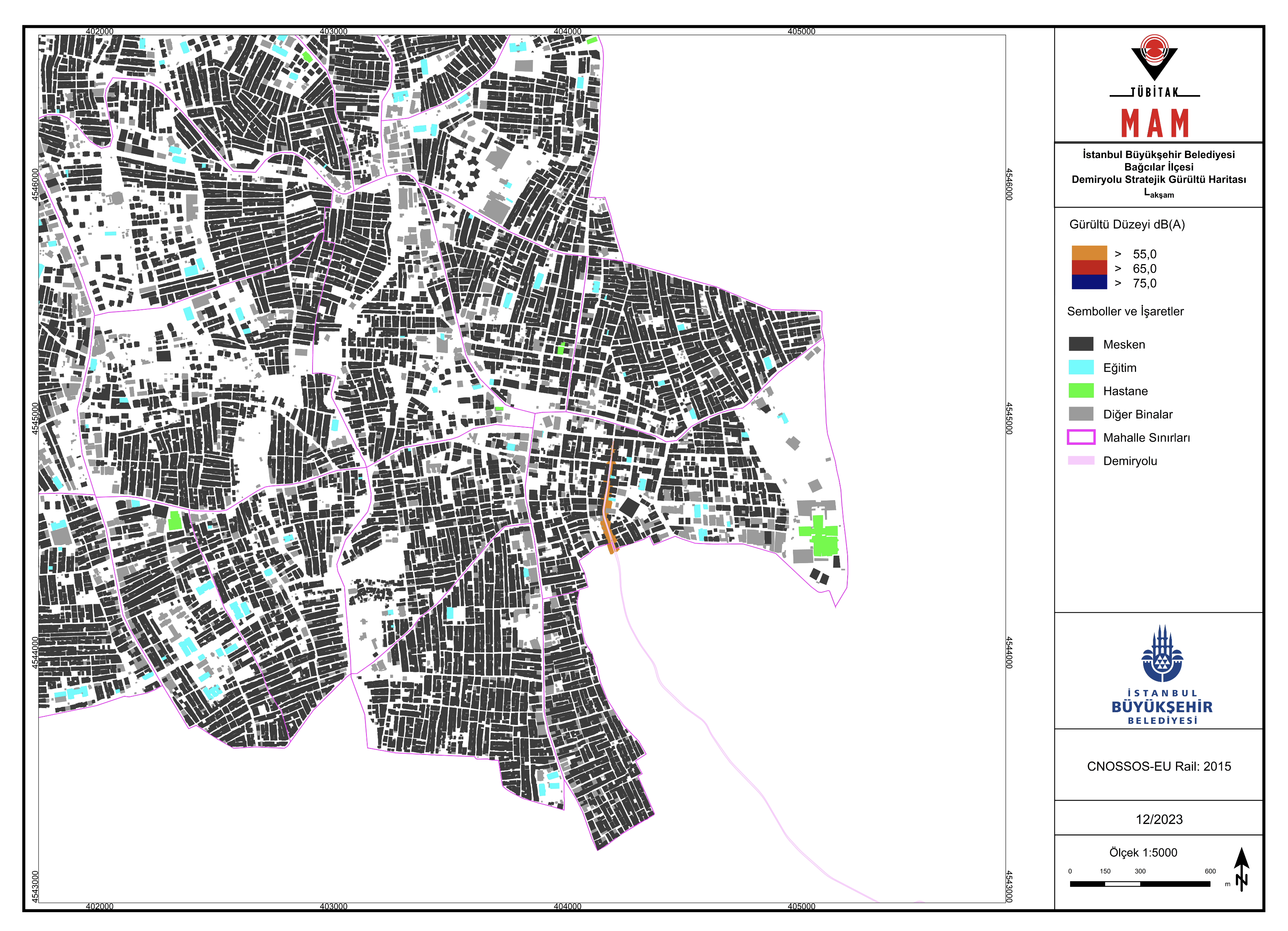The height and width of the screenshot is (931, 1288).
Task: Click the light pink Demiryolu legend swatch
Action: [1081, 460]
